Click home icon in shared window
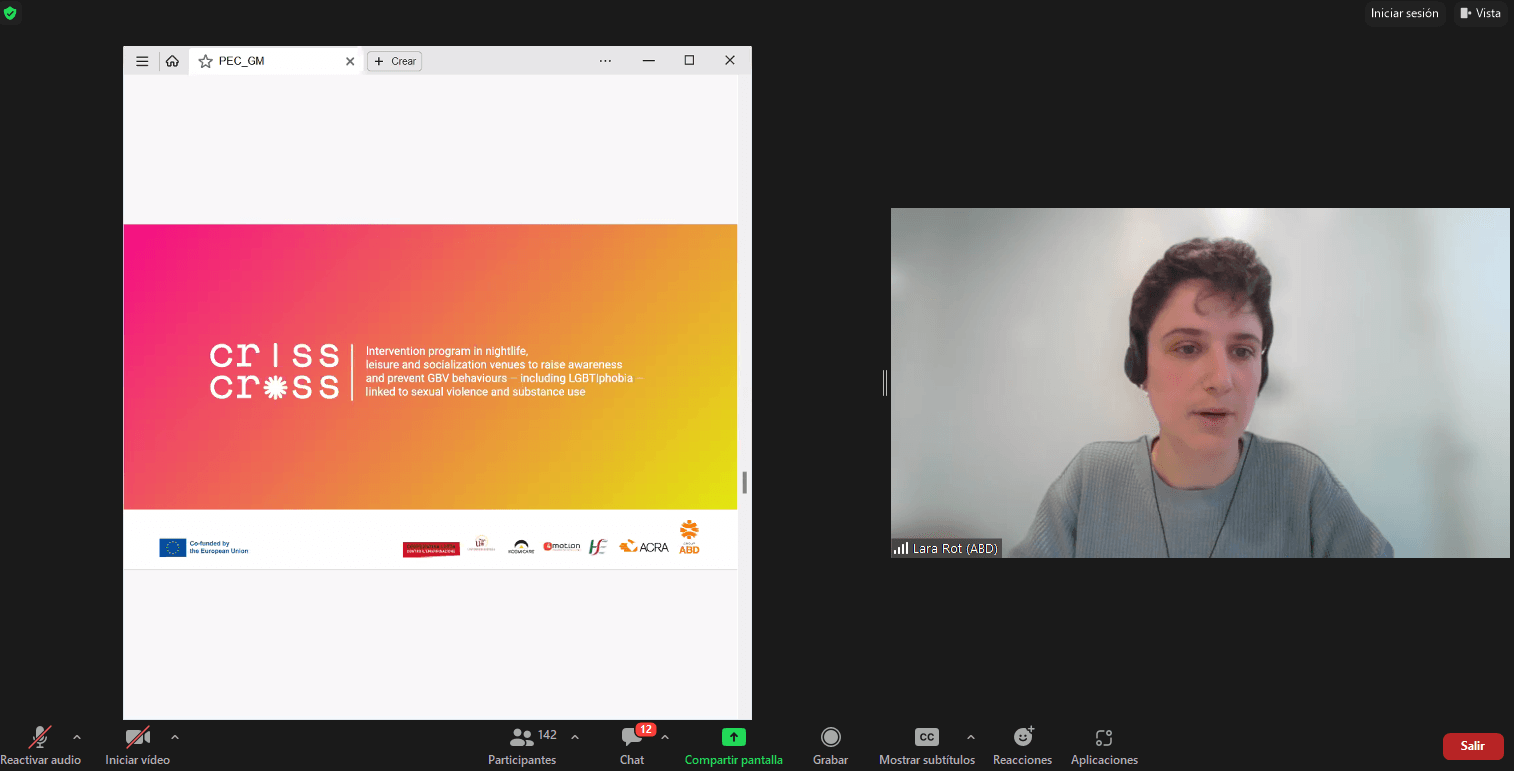This screenshot has width=1514, height=771. (x=172, y=61)
